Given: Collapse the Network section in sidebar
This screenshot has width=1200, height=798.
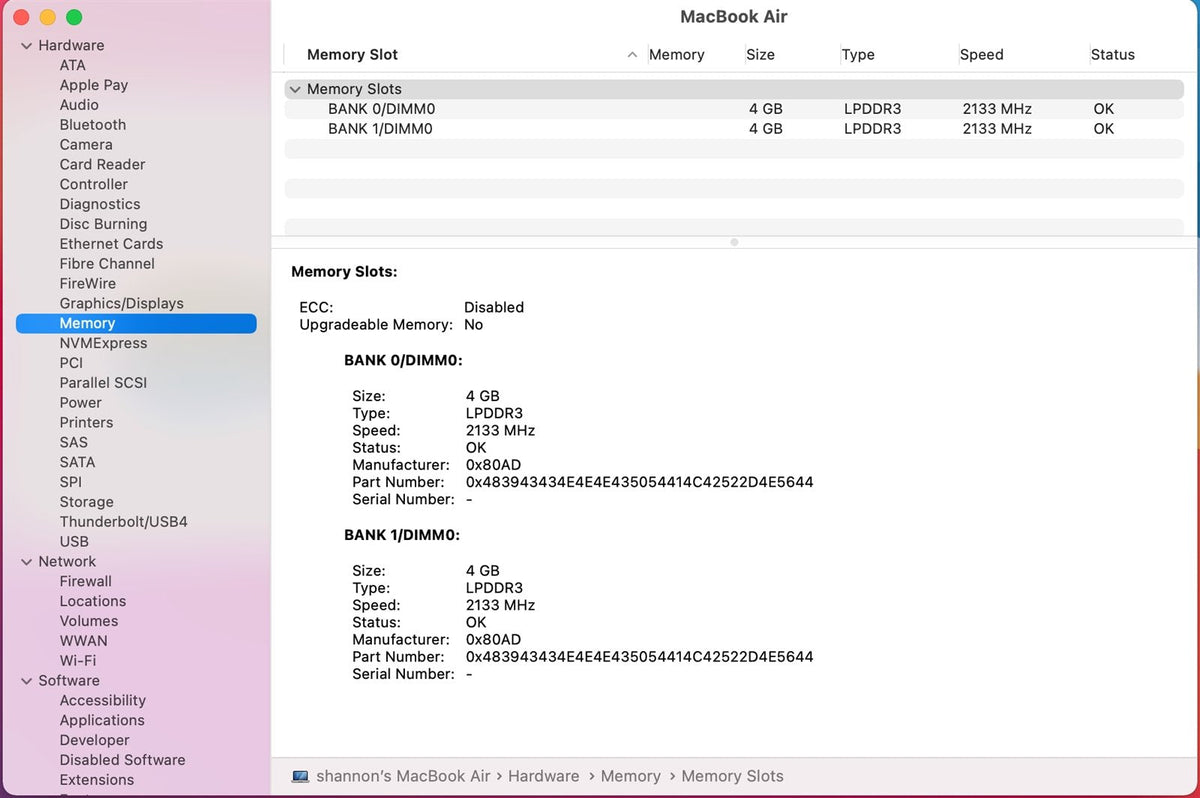Looking at the screenshot, I should click(x=26, y=562).
